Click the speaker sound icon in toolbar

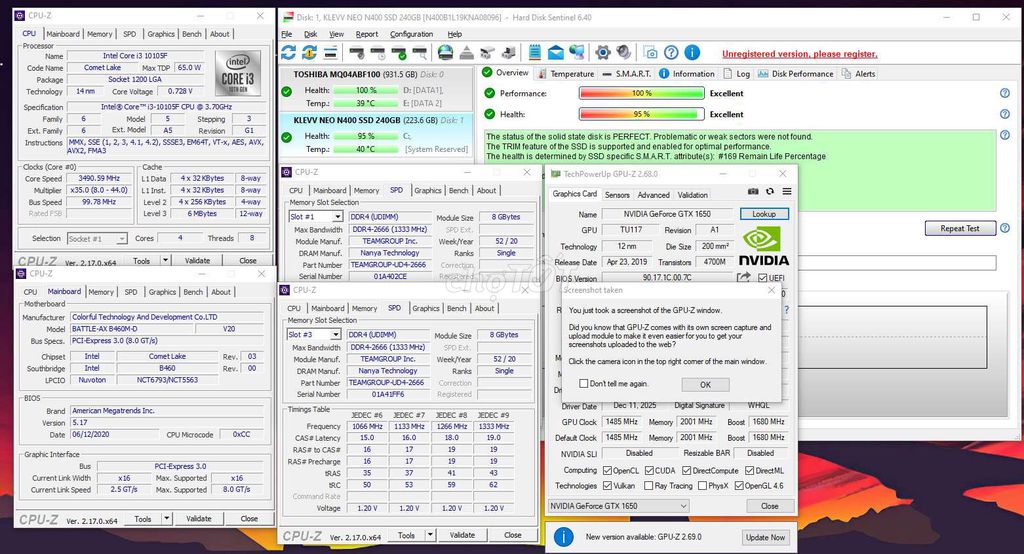[x=624, y=52]
